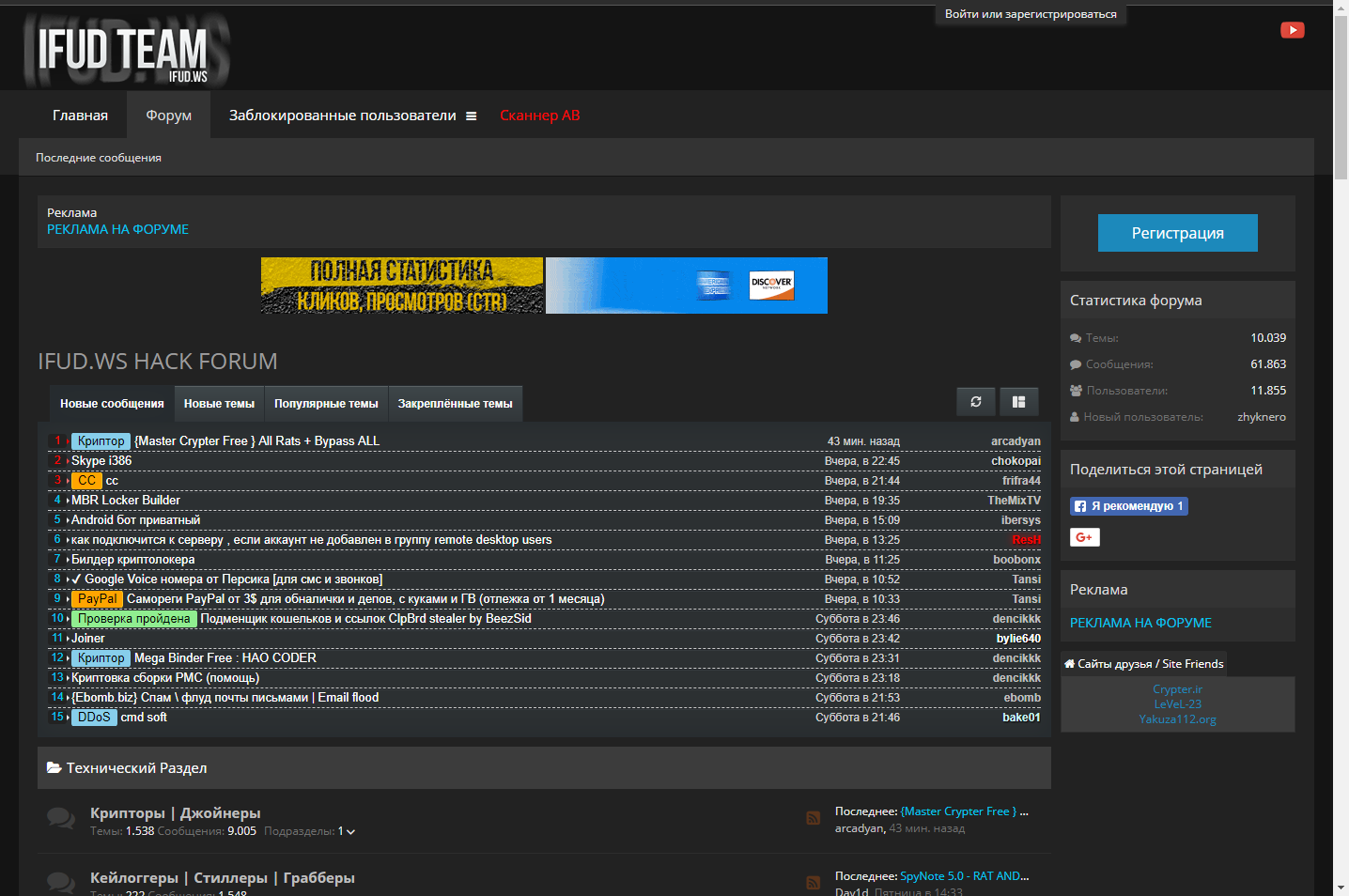Open the LeVeL-23 friend site link
The height and width of the screenshot is (896, 1349).
1177,704
